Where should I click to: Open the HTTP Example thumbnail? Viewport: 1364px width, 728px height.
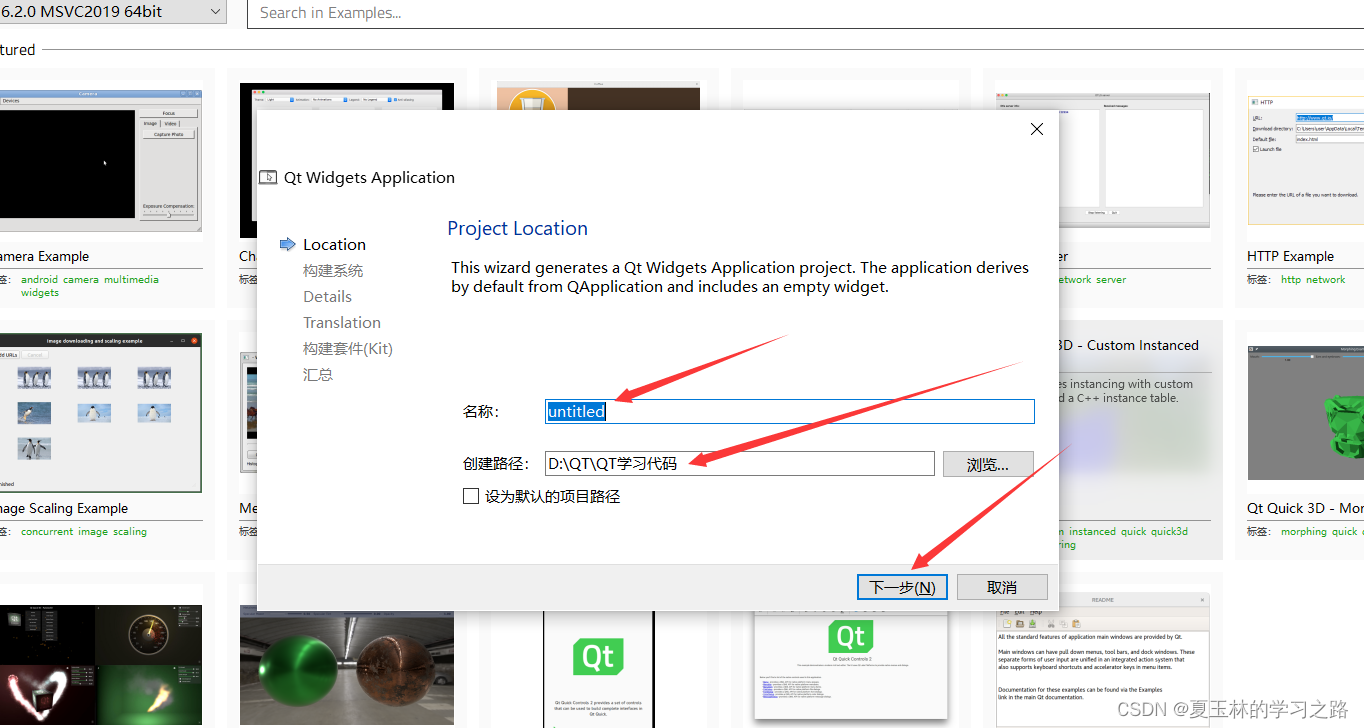(x=1305, y=160)
